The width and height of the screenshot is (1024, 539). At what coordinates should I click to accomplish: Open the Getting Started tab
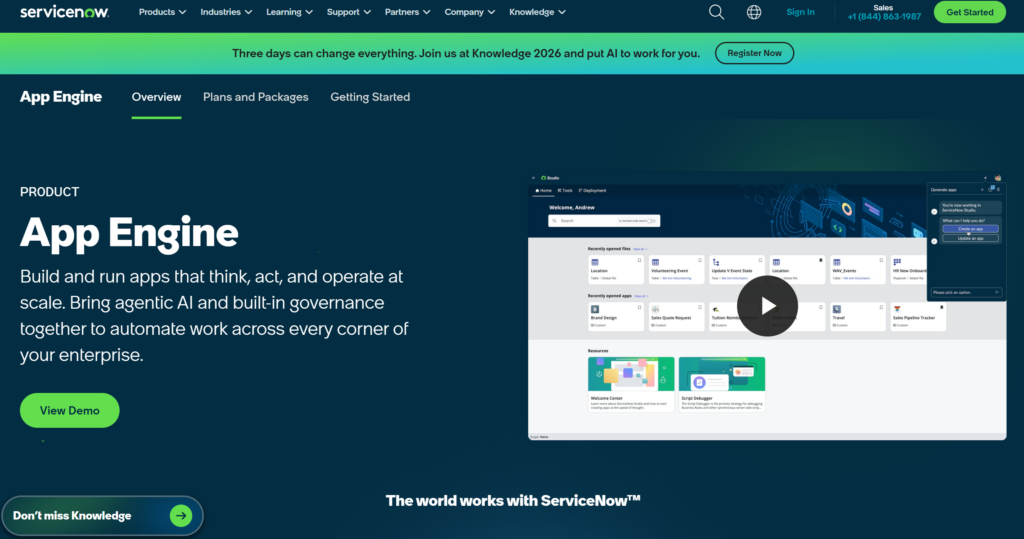370,97
